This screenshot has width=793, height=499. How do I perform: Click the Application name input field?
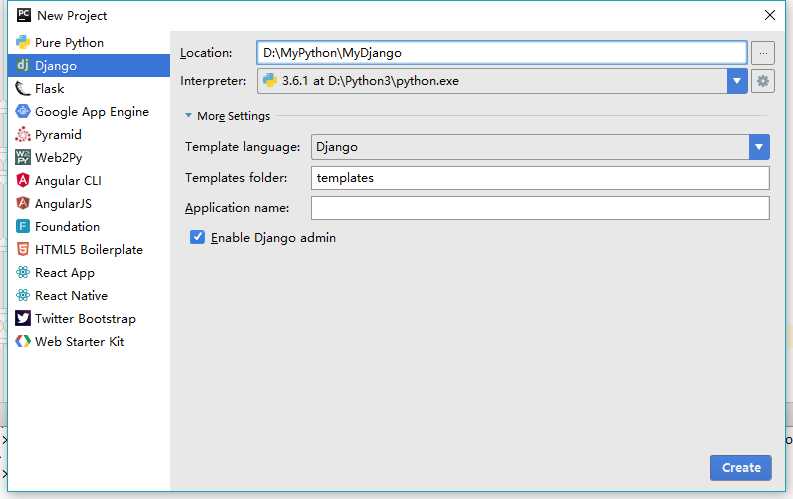pyautogui.click(x=540, y=208)
